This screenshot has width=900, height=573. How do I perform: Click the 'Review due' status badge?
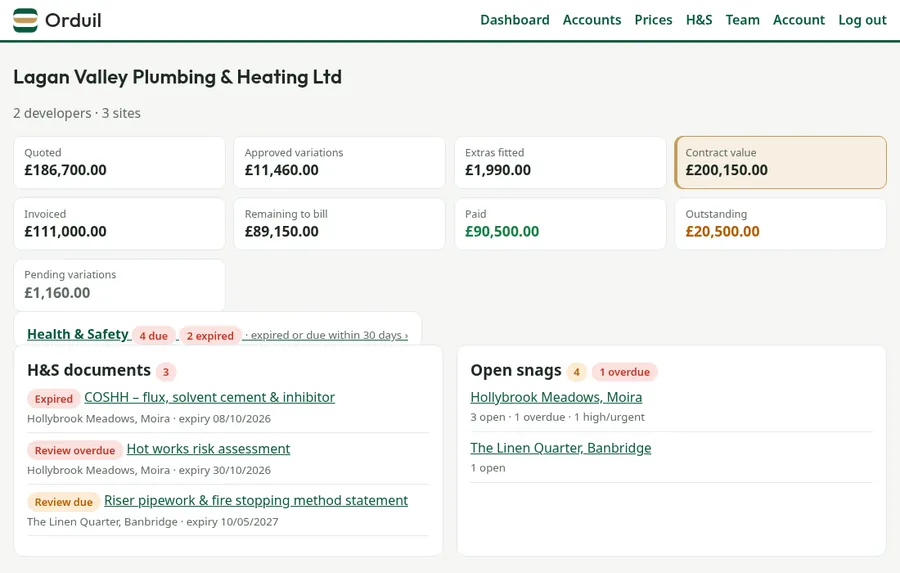tap(63, 502)
